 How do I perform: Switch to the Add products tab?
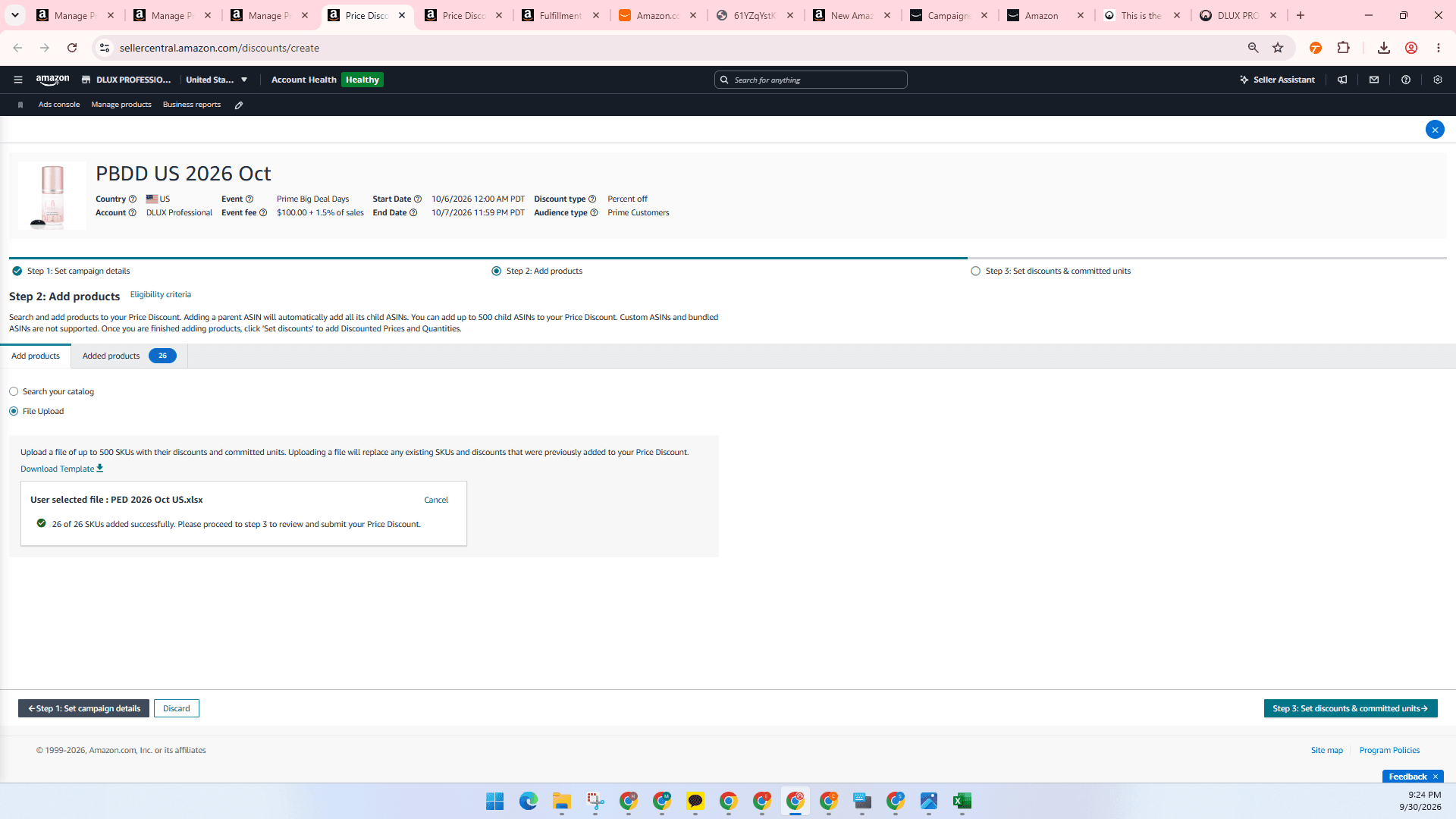point(36,356)
